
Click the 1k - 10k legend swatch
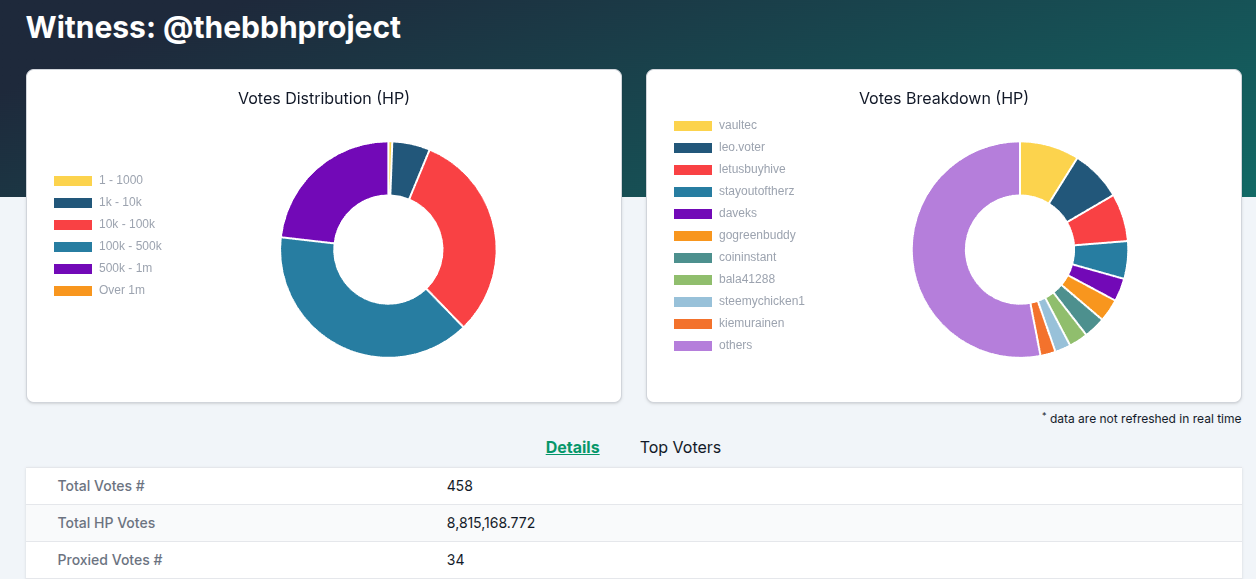[72, 202]
